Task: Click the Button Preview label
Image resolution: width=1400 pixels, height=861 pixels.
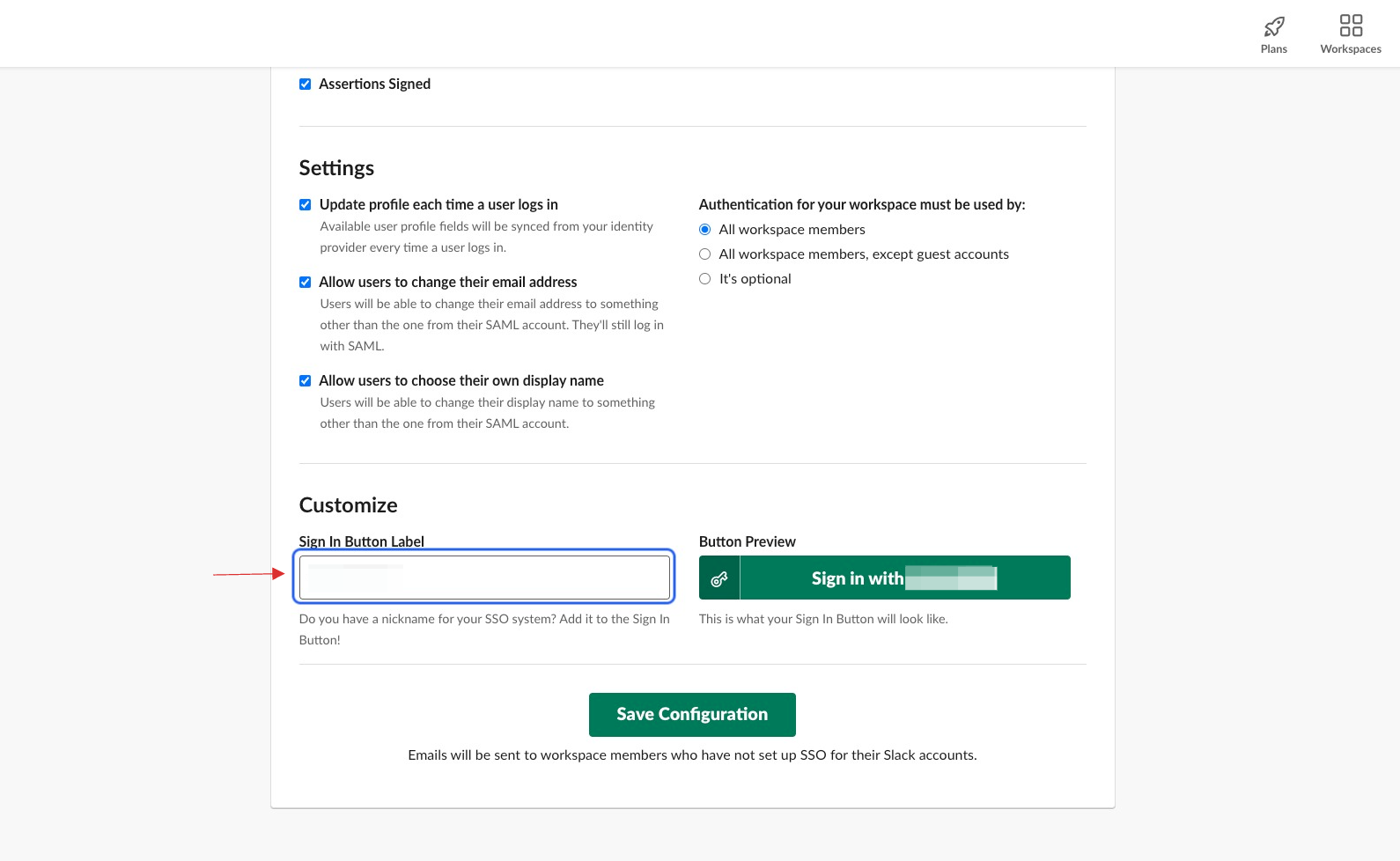Action: pos(747,542)
